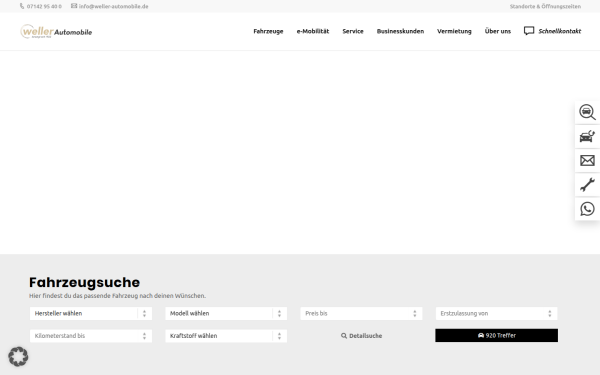Open Standorte & Öffnungszeiten link
Screen dimensions: 600x375
pyautogui.click(x=545, y=7)
